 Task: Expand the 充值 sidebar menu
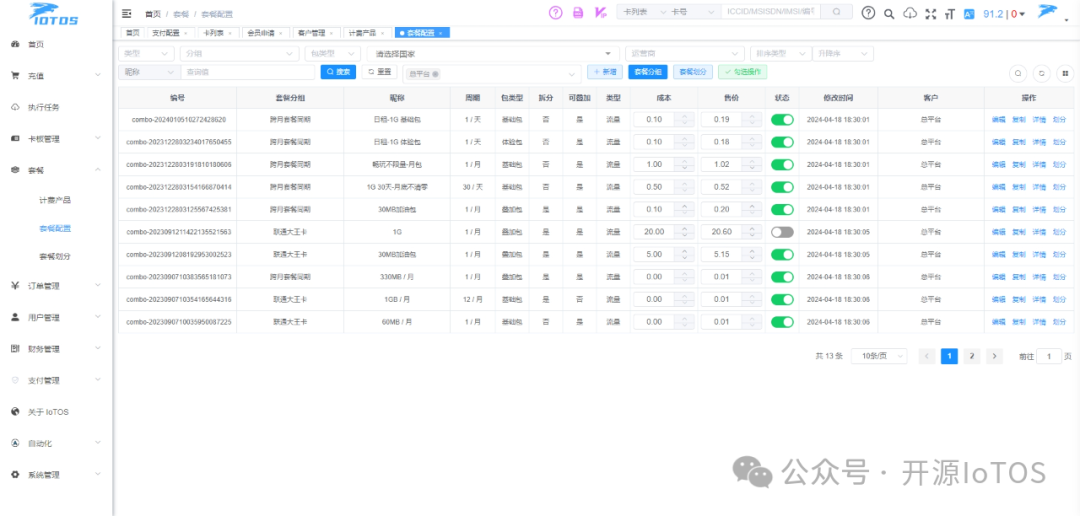(x=56, y=76)
